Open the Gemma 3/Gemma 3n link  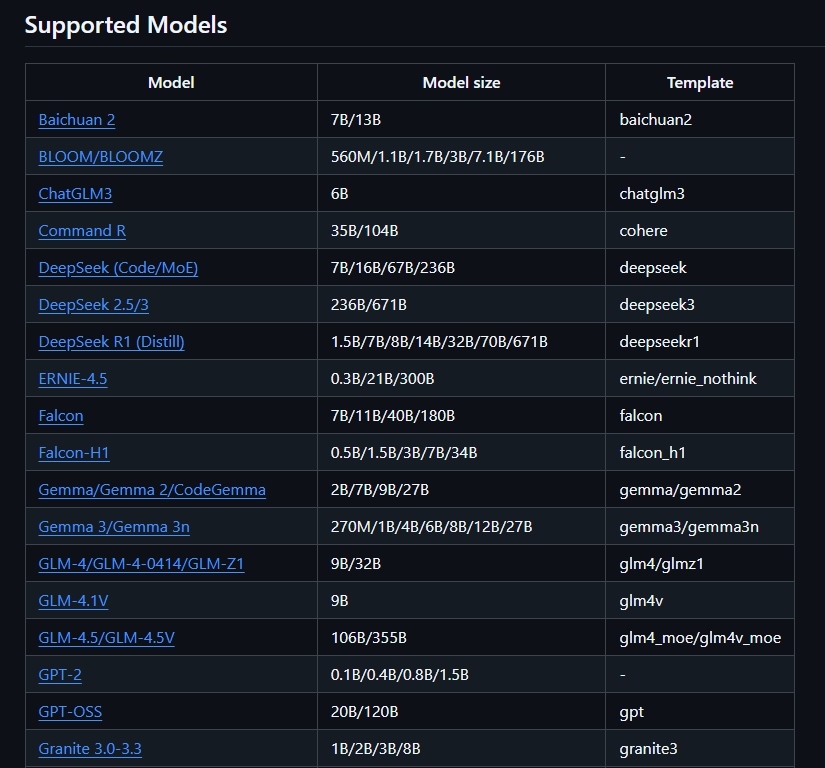(x=114, y=527)
